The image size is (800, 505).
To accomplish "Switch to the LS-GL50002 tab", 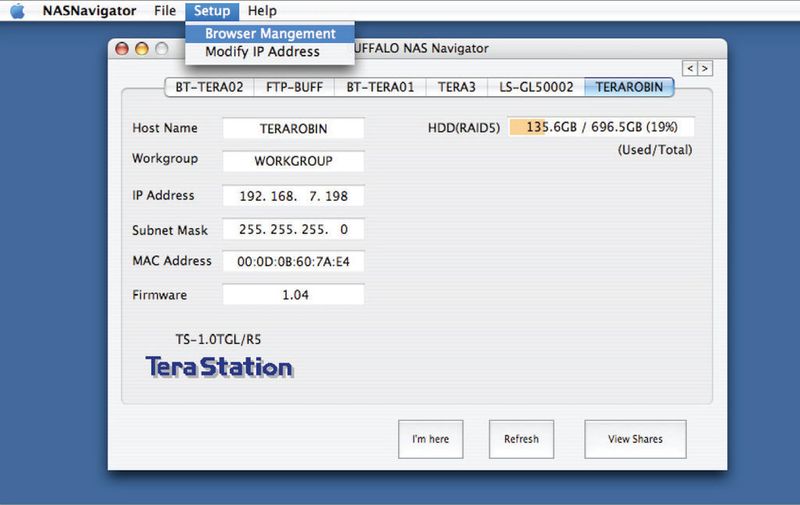I will 536,87.
